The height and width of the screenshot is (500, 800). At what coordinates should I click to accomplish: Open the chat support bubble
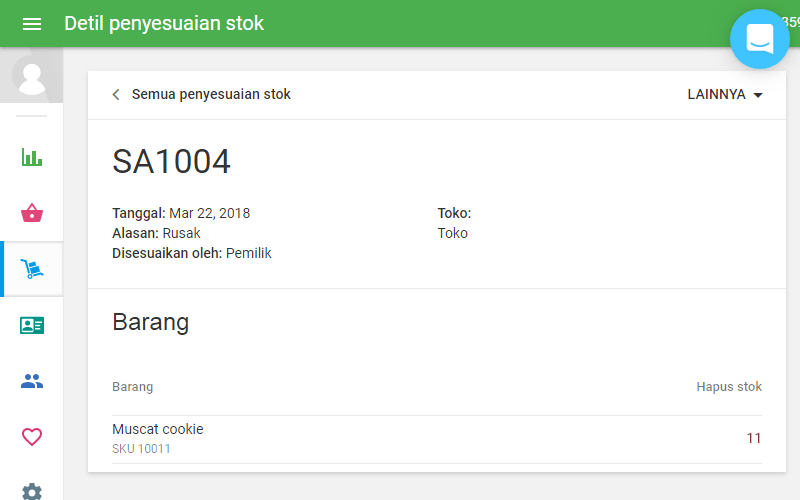click(760, 39)
